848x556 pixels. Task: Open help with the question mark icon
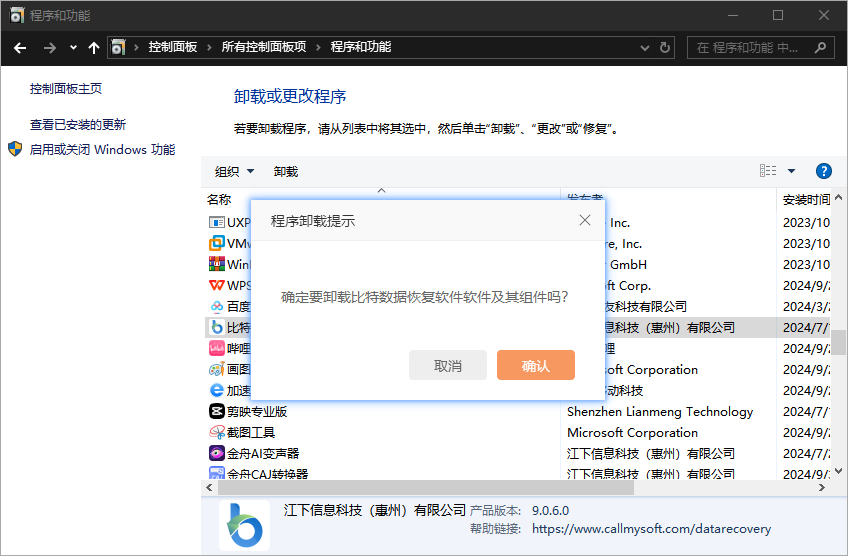(x=823, y=171)
